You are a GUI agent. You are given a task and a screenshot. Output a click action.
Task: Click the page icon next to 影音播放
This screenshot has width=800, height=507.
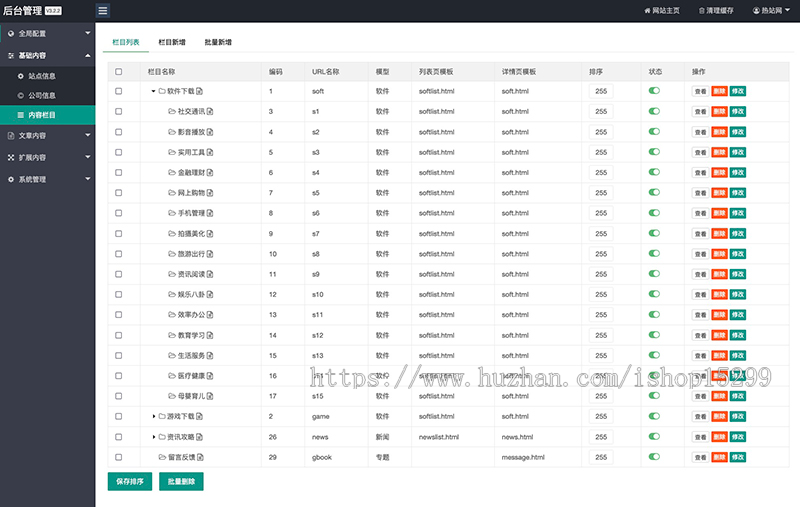coord(210,132)
